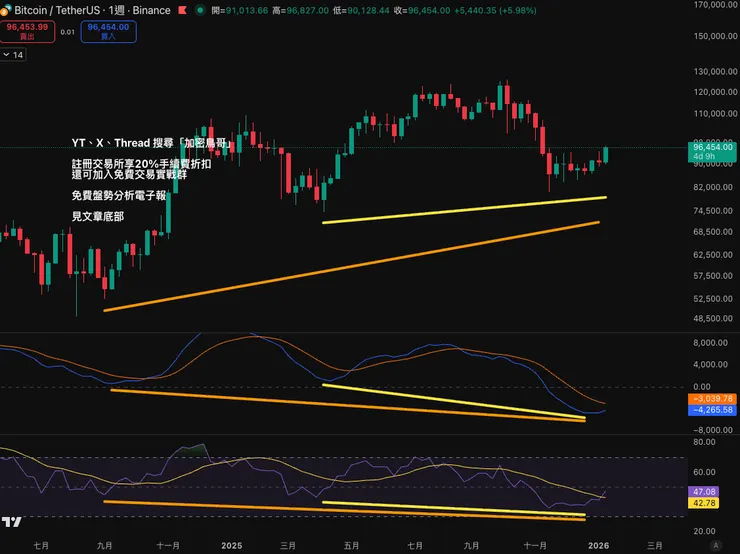Click the 2025 label on time axis
The image size is (740, 554).
click(x=231, y=546)
